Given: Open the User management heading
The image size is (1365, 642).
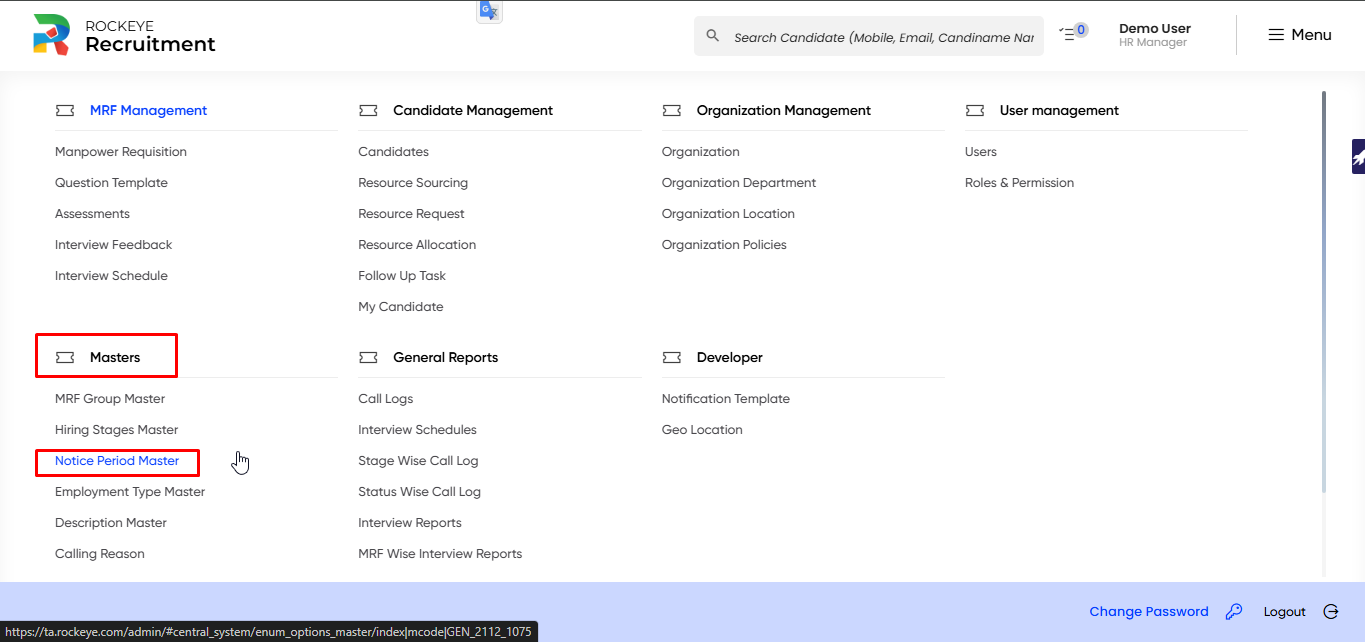Looking at the screenshot, I should click(1059, 111).
